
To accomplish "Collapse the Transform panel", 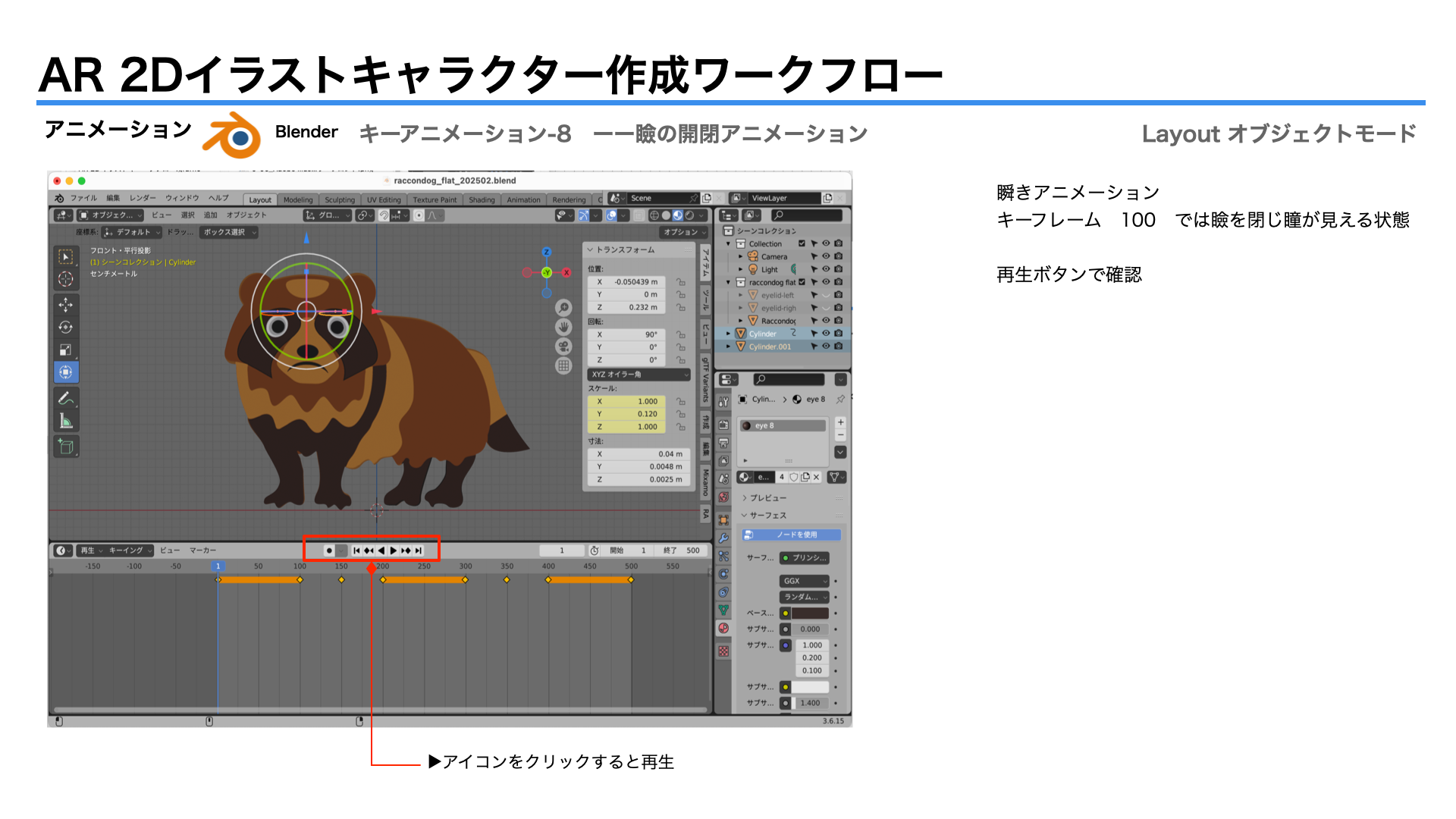I will pos(590,249).
